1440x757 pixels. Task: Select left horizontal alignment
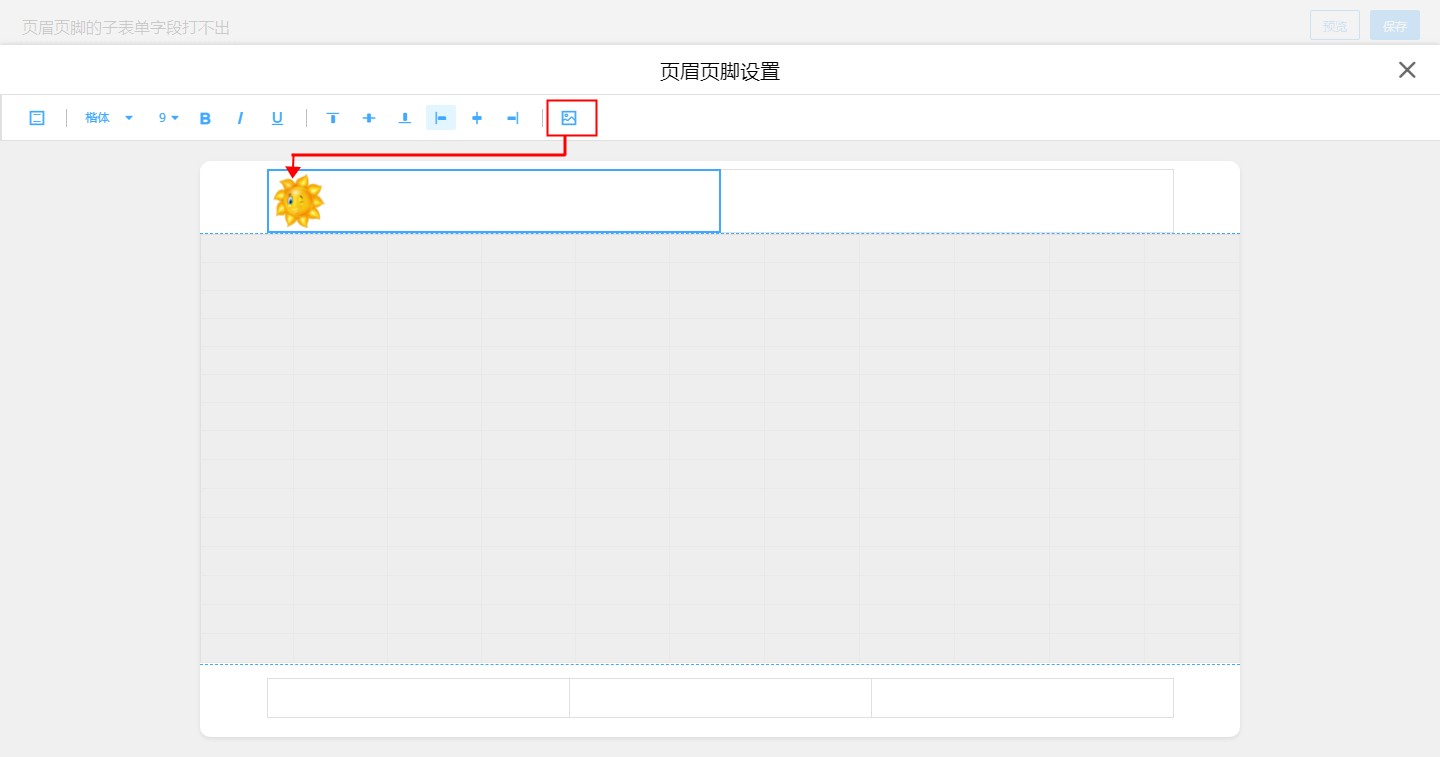coord(441,118)
